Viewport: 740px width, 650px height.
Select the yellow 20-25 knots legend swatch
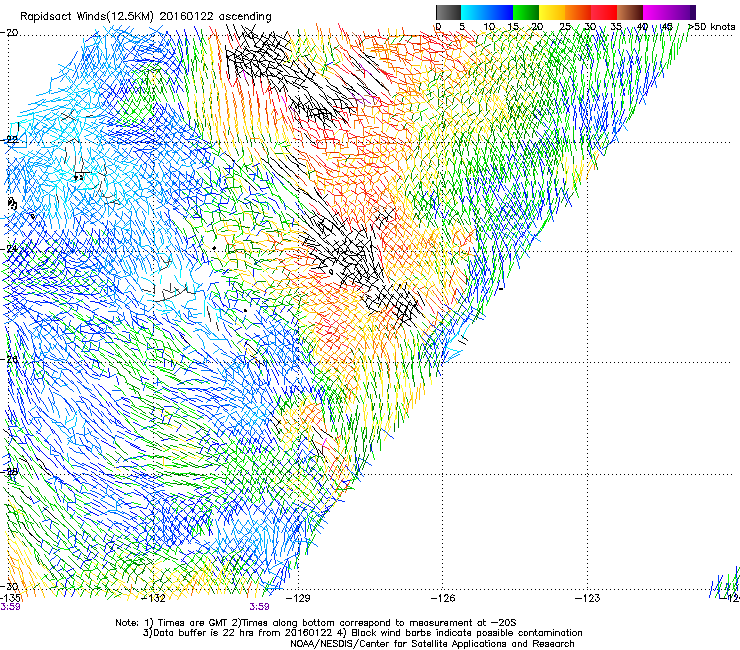coord(552,12)
